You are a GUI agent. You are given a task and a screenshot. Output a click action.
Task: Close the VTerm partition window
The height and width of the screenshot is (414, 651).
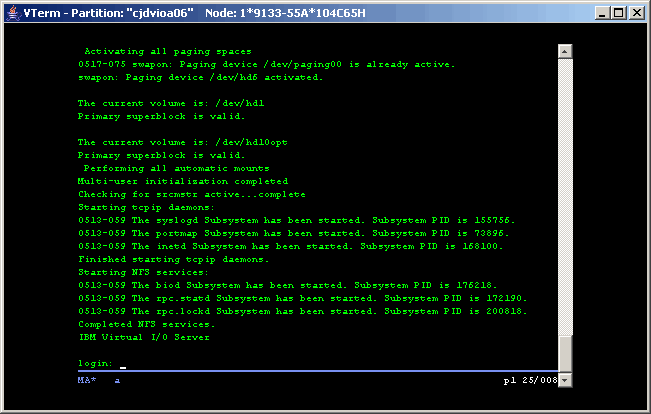(x=635, y=13)
